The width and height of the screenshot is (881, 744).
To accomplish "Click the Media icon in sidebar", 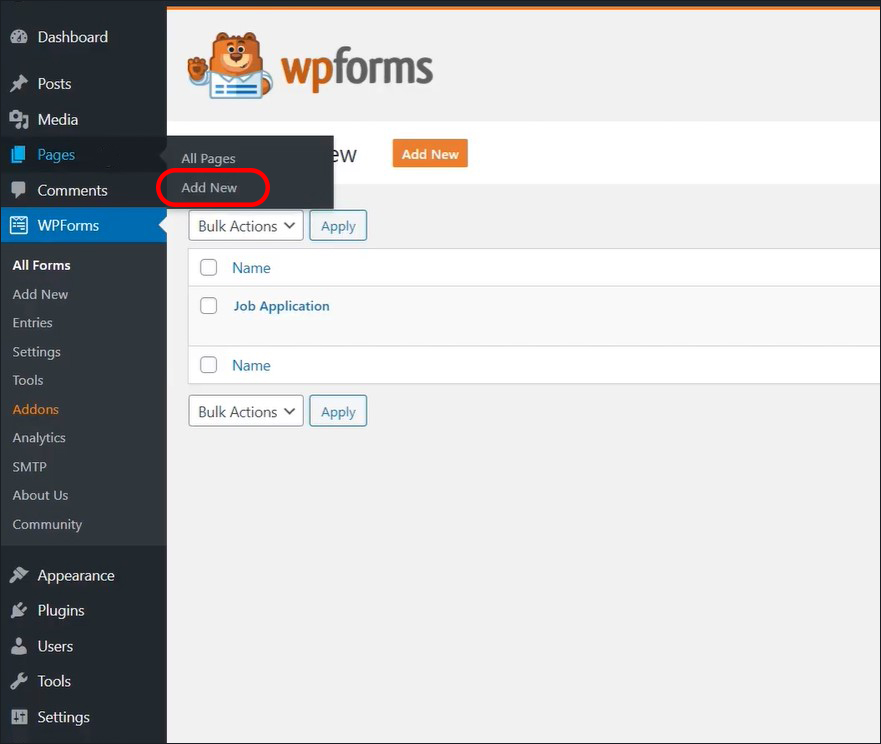I will coord(19,120).
